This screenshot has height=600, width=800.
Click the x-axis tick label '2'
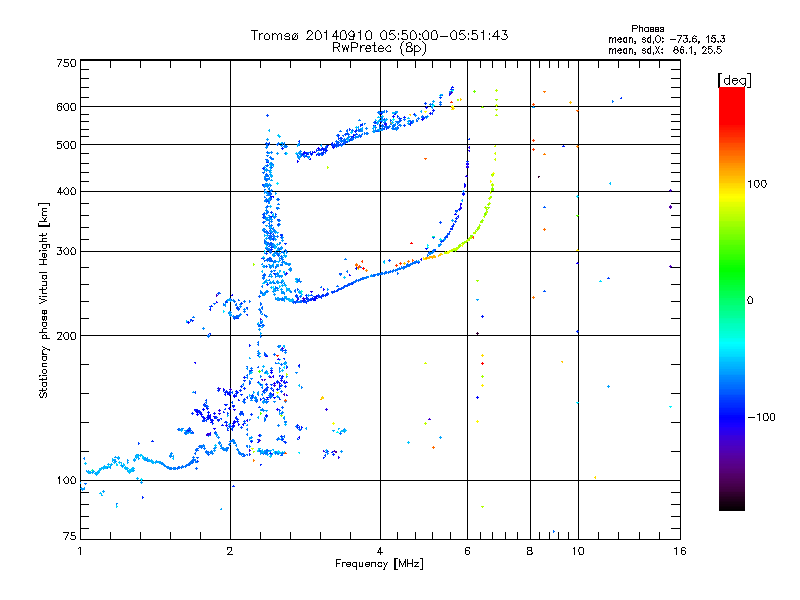(x=230, y=551)
